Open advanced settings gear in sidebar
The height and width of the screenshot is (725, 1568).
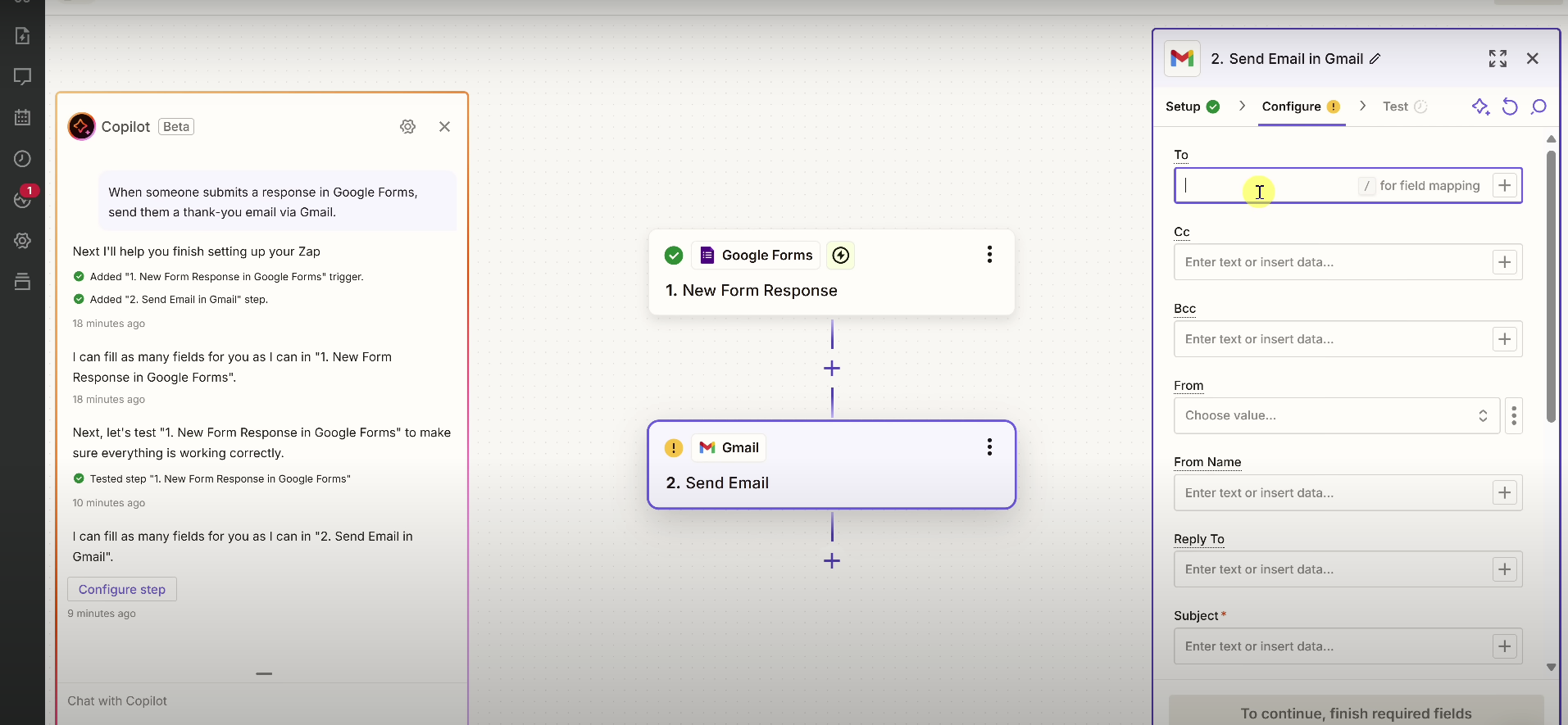(x=23, y=240)
